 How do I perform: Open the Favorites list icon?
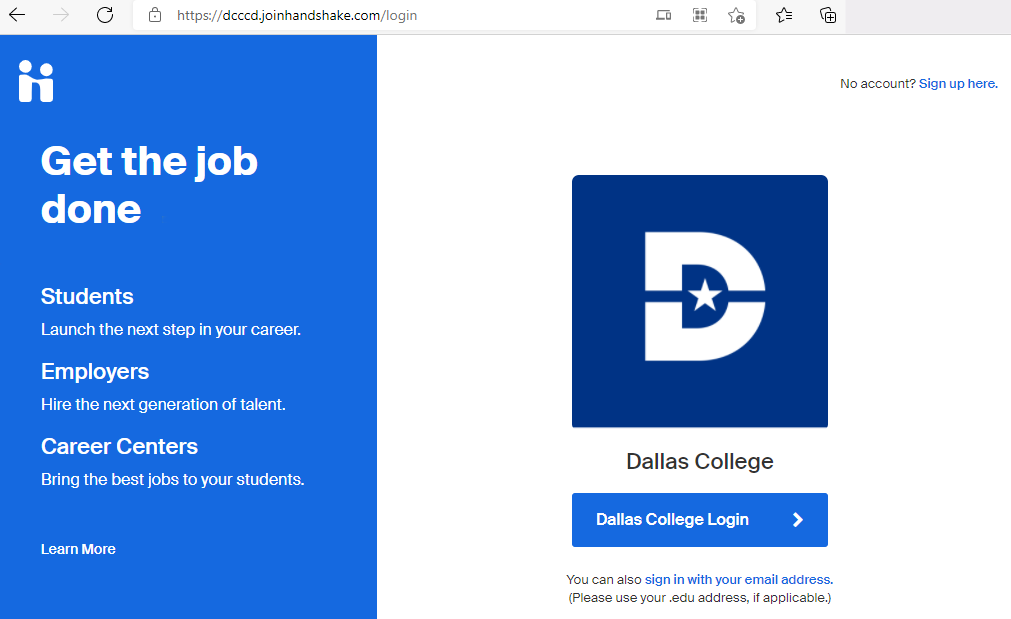coord(784,15)
